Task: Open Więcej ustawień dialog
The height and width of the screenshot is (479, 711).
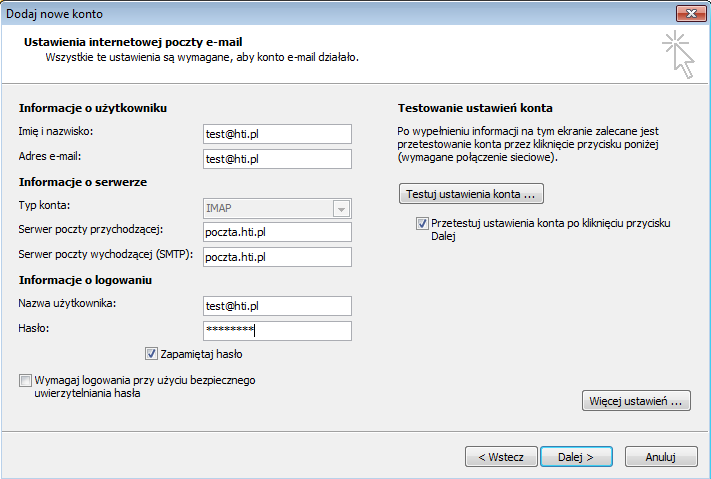Action: (636, 401)
